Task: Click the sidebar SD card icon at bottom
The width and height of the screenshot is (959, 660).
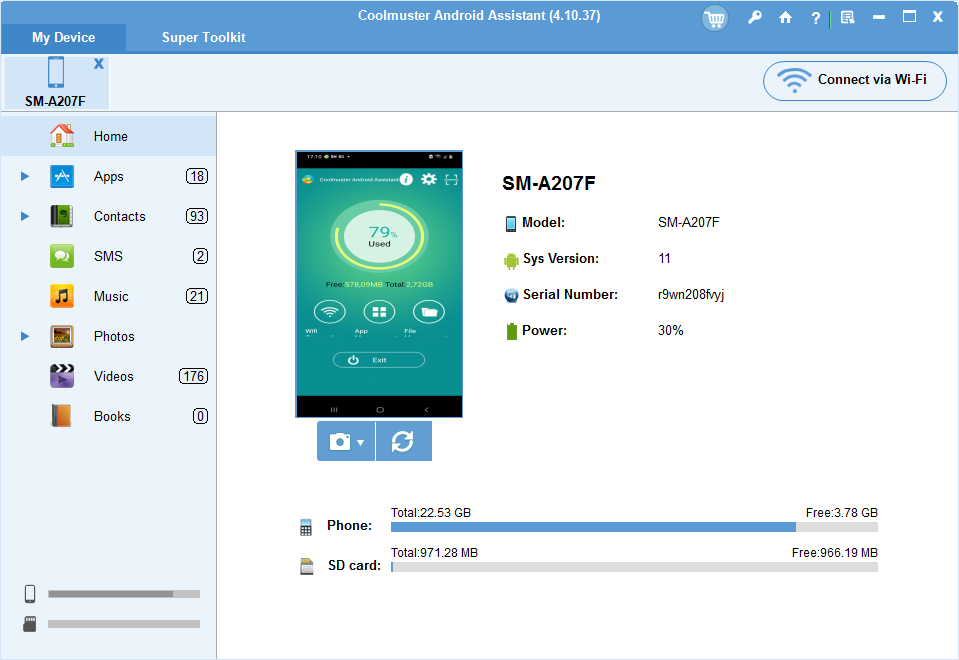Action: (x=29, y=624)
